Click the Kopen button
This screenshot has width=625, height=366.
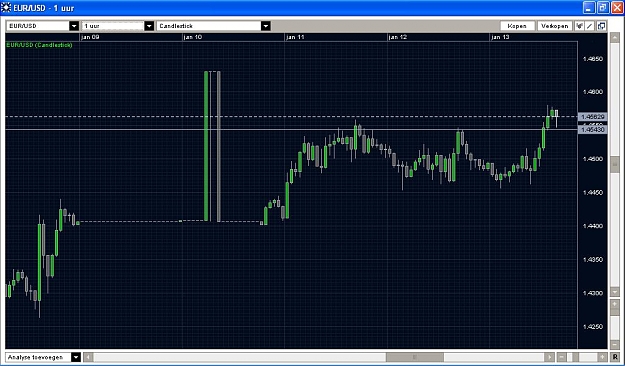pyautogui.click(x=517, y=26)
